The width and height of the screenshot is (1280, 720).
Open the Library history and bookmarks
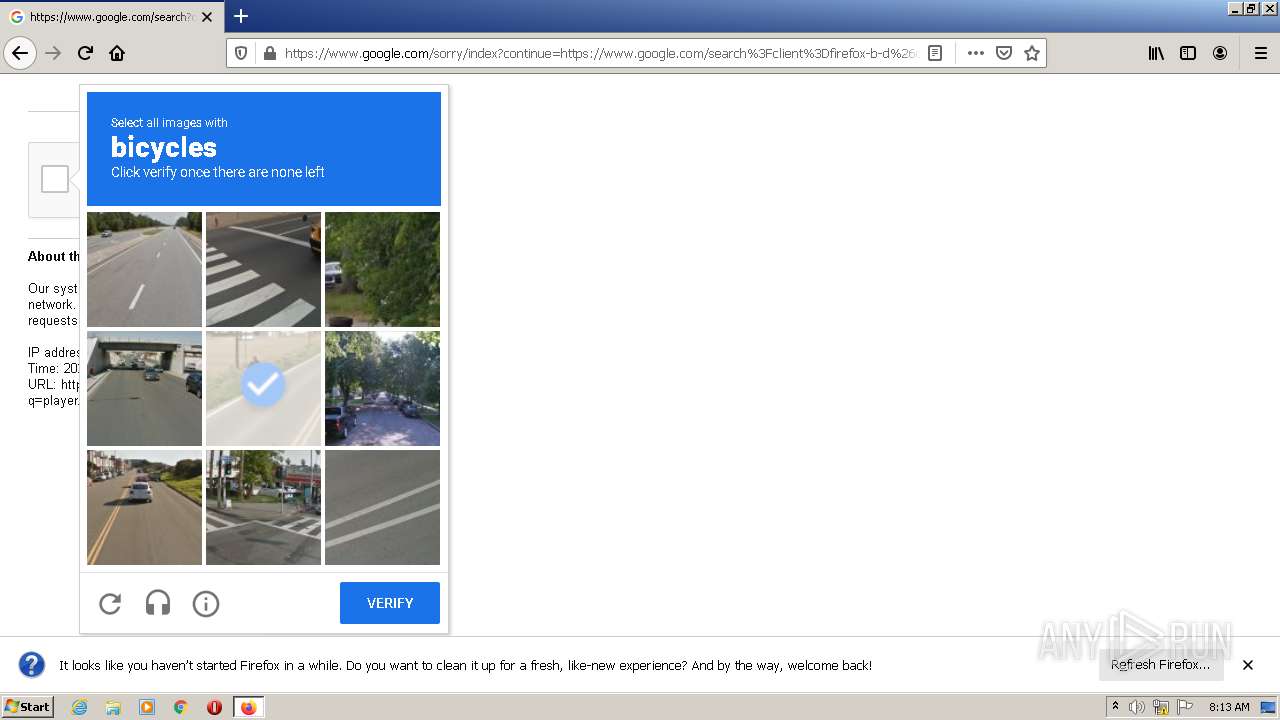coord(1156,53)
